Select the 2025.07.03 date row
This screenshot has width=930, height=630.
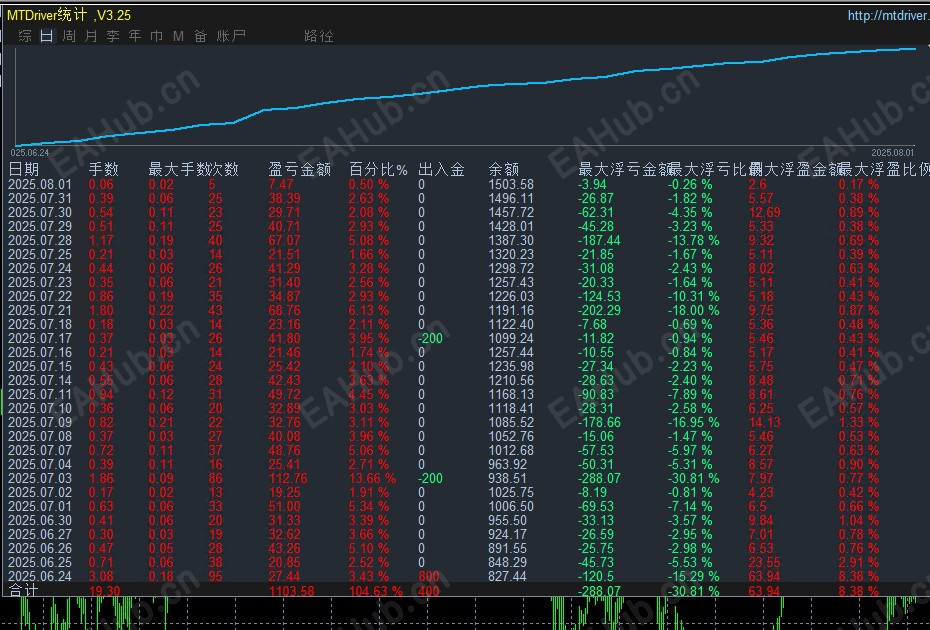pos(40,478)
